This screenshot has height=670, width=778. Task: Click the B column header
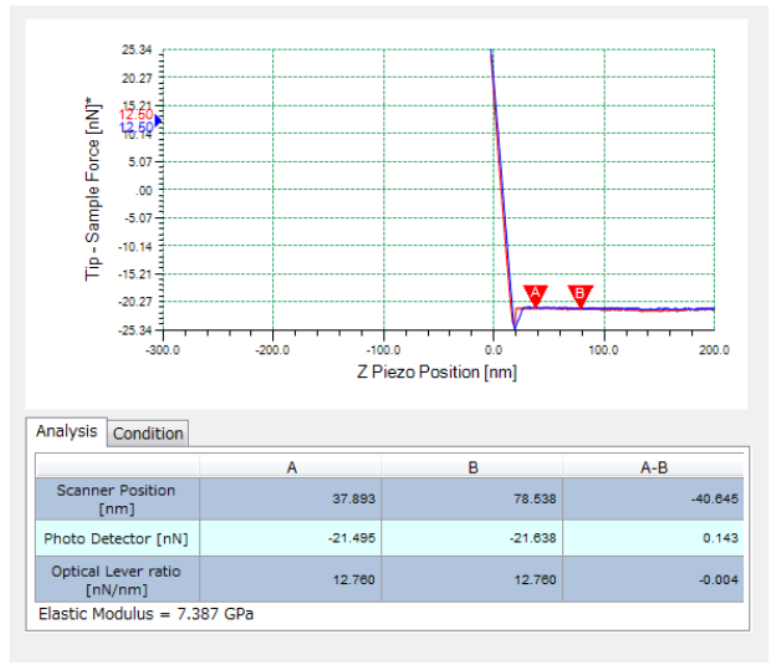point(471,467)
